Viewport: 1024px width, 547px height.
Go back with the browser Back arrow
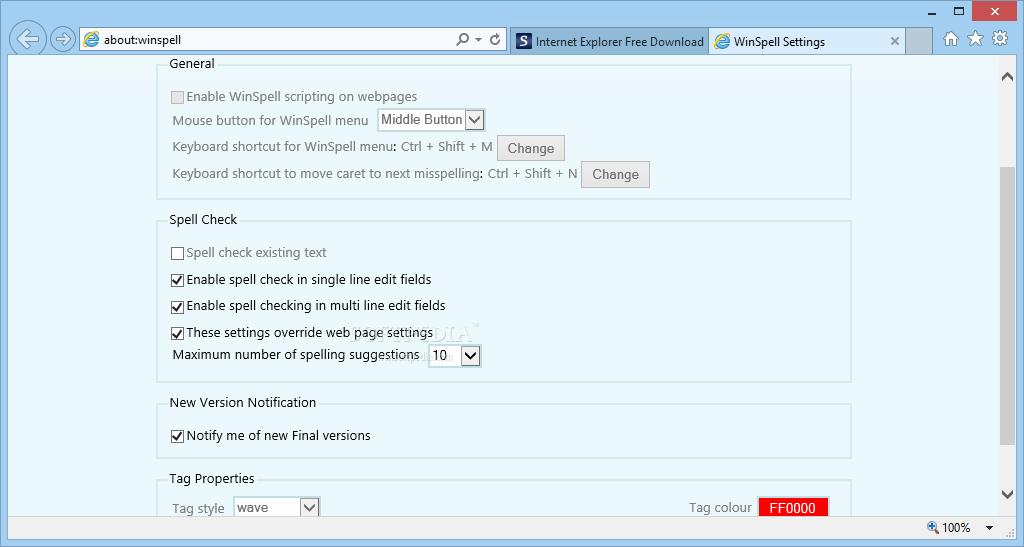tap(27, 39)
